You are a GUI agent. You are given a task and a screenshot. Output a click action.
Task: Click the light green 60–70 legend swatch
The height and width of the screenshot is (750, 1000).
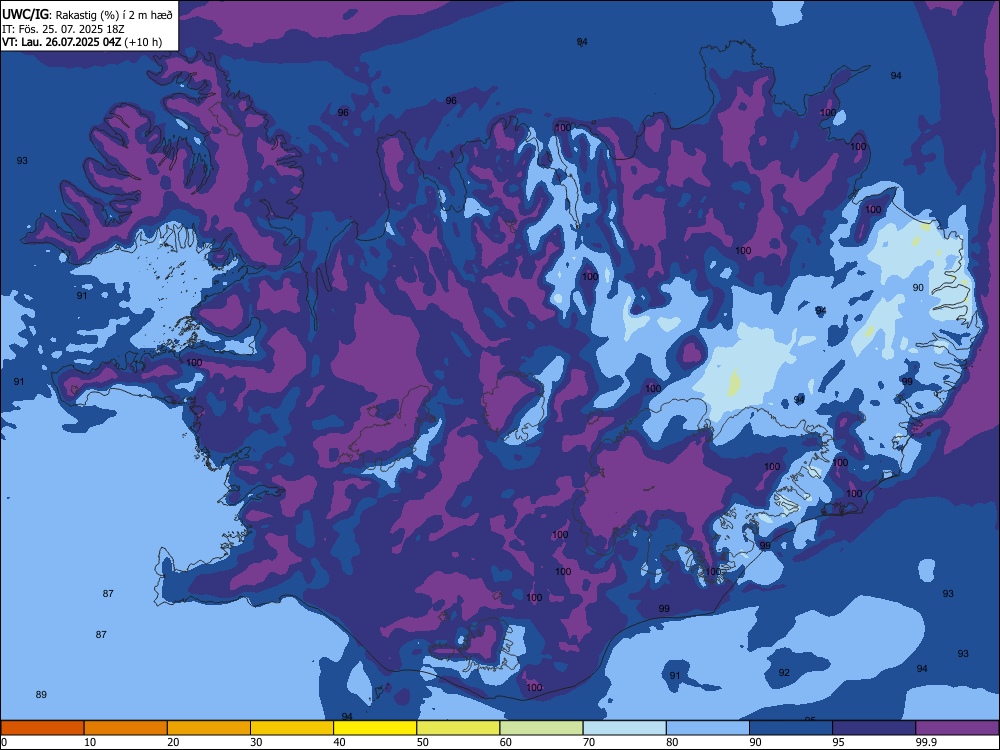541,728
